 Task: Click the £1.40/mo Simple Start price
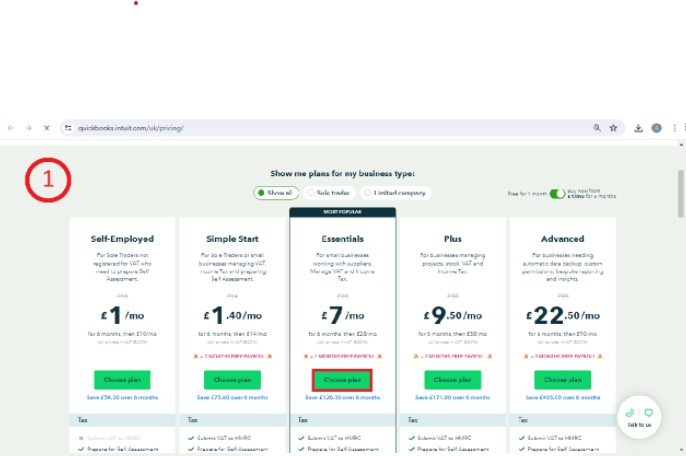click(x=232, y=315)
